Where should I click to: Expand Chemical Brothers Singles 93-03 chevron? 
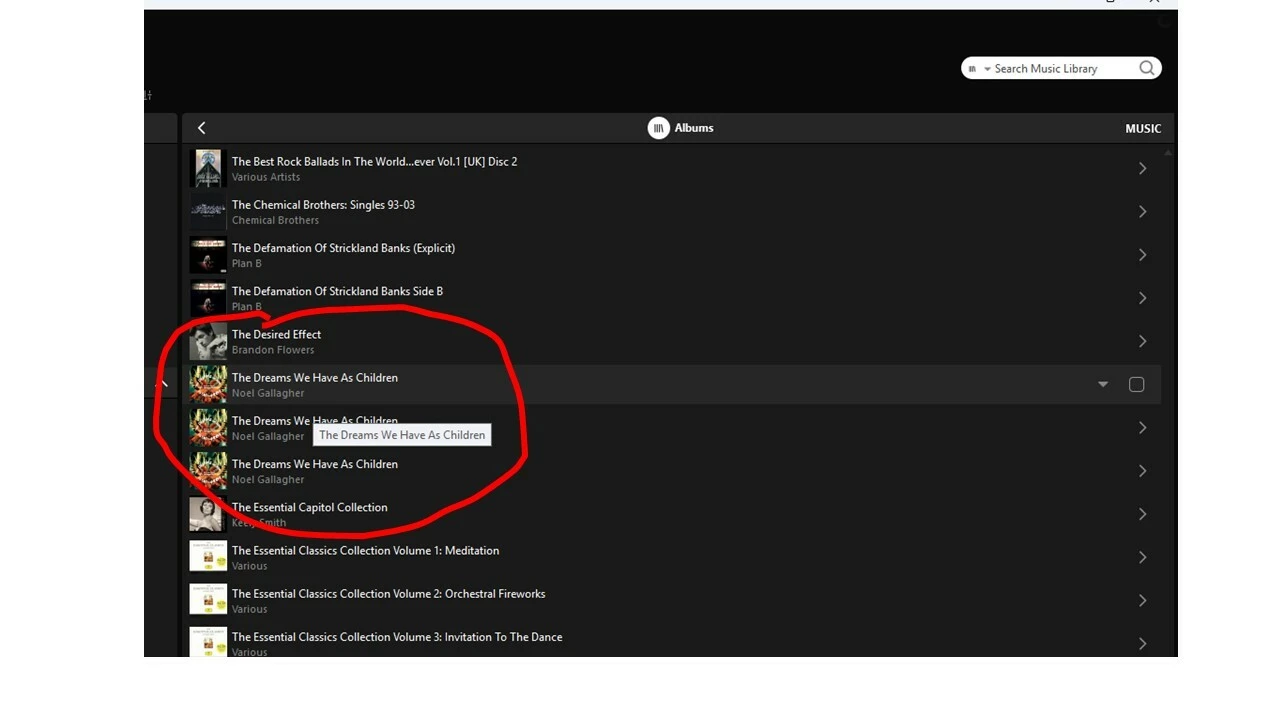point(1142,211)
